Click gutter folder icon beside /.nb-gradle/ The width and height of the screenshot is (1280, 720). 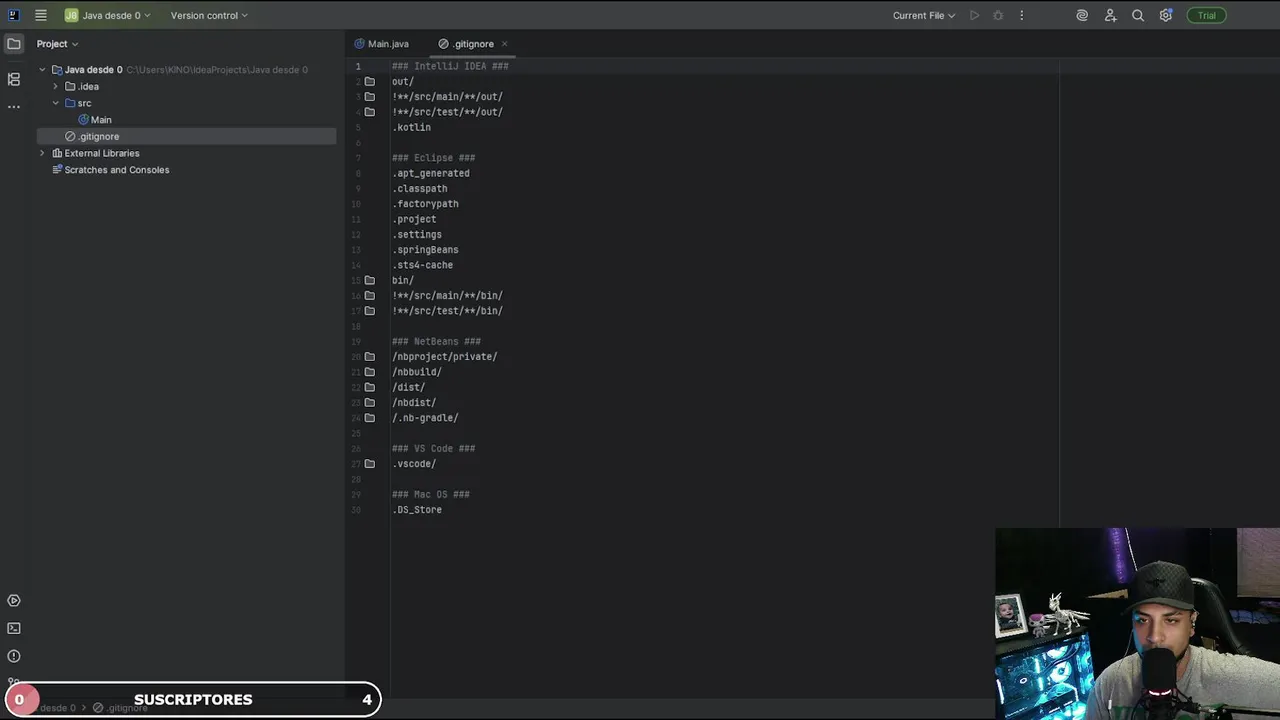coord(370,418)
